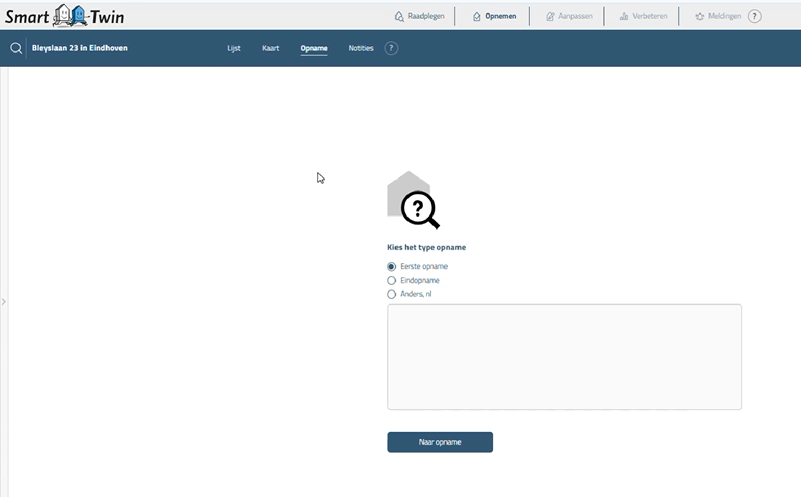Open the Meldingen section
Viewport: 801px width, 497px height.
pyautogui.click(x=719, y=16)
